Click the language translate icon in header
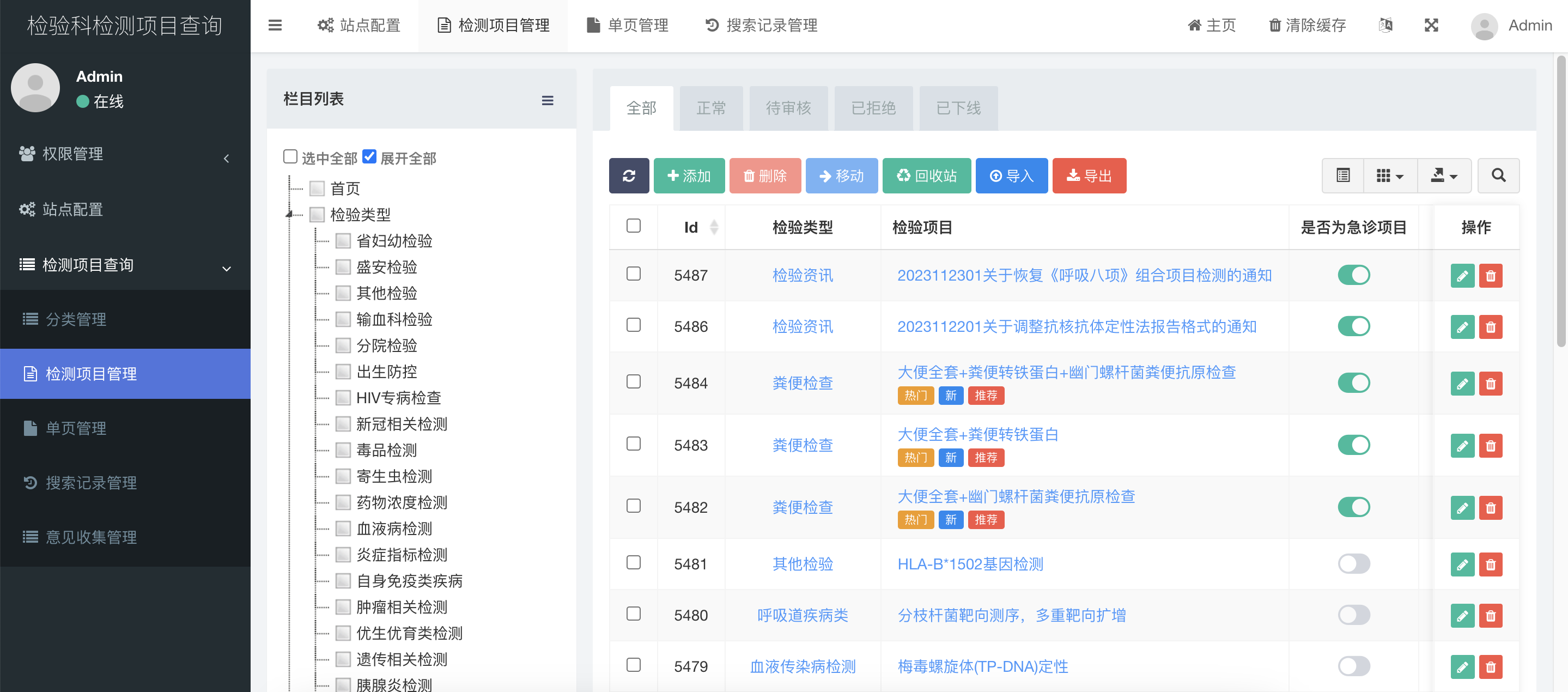Screen dimensions: 1568x692 pos(1385,25)
